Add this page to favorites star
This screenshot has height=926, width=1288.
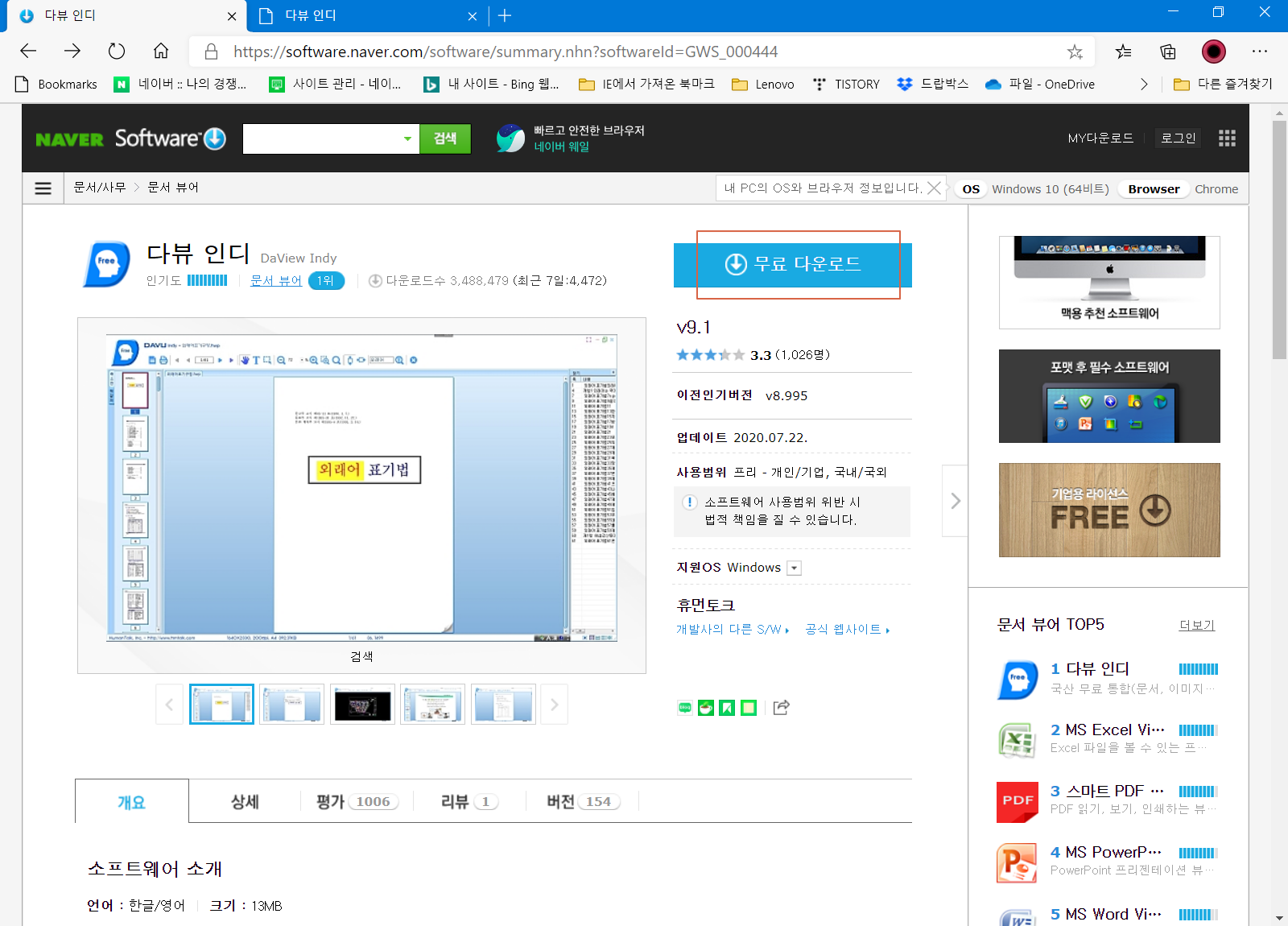[1075, 52]
